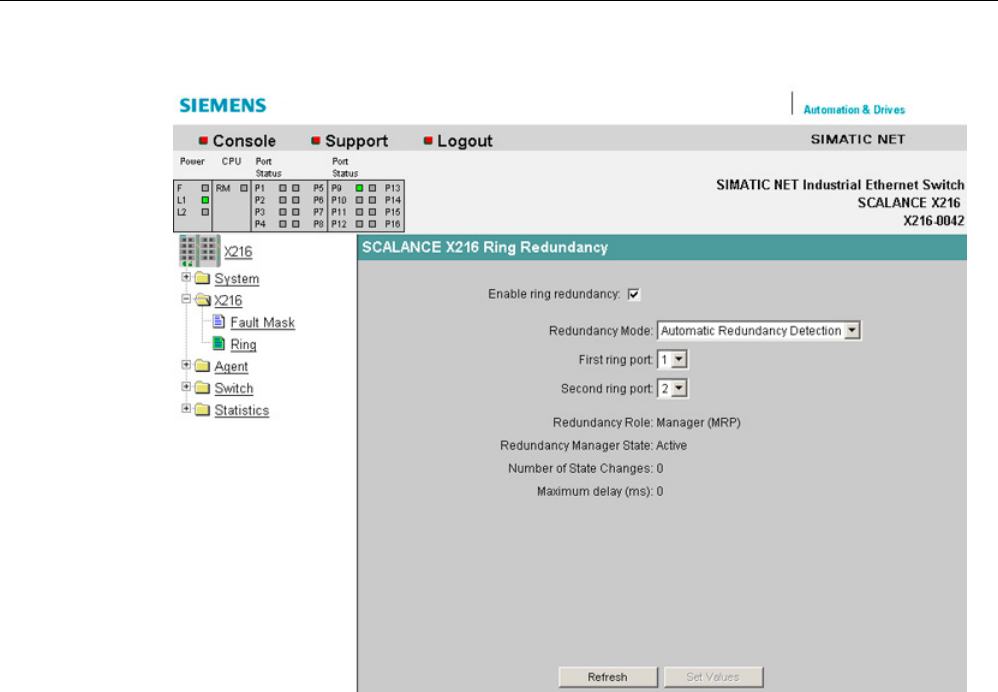
Task: Open the System folder link
Action: 236,279
